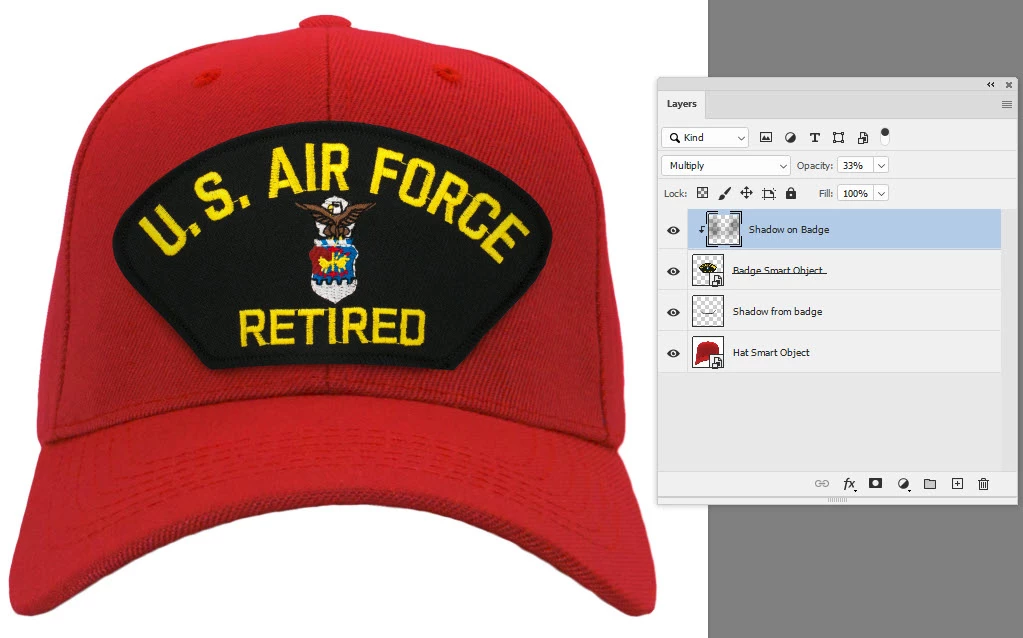The image size is (1023, 638).
Task: Select Shadow from badge layer thumbnail
Action: [x=708, y=311]
